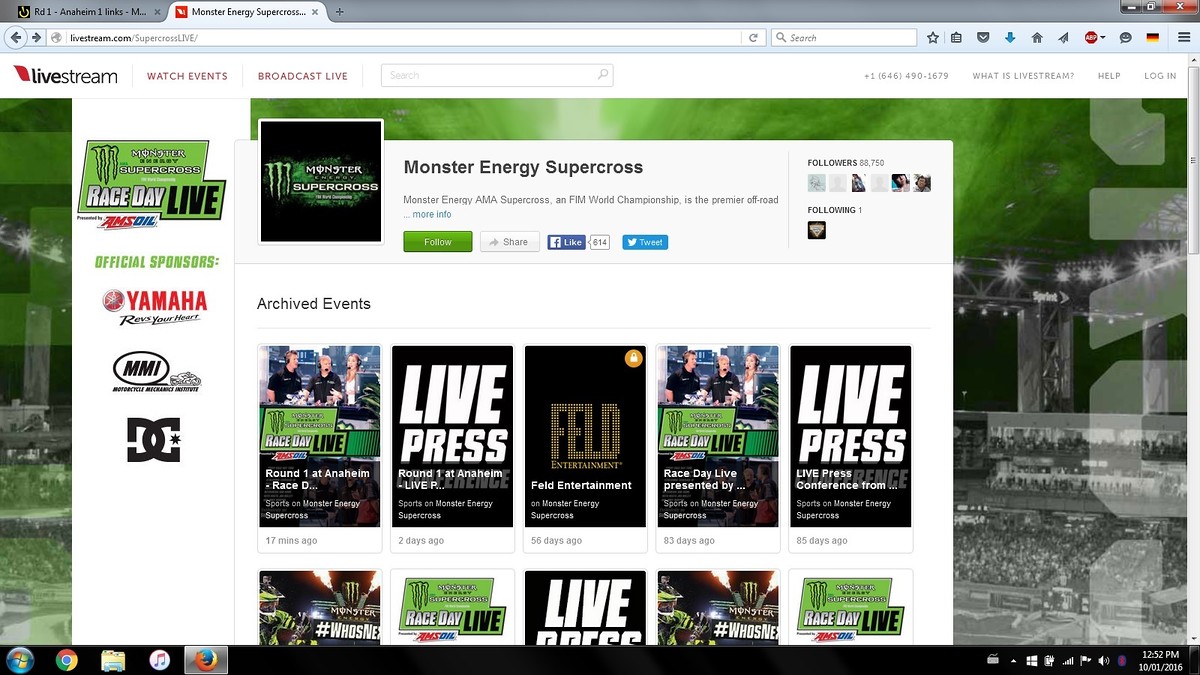Click the Tweet button
Screen dimensions: 1200x675
(645, 242)
